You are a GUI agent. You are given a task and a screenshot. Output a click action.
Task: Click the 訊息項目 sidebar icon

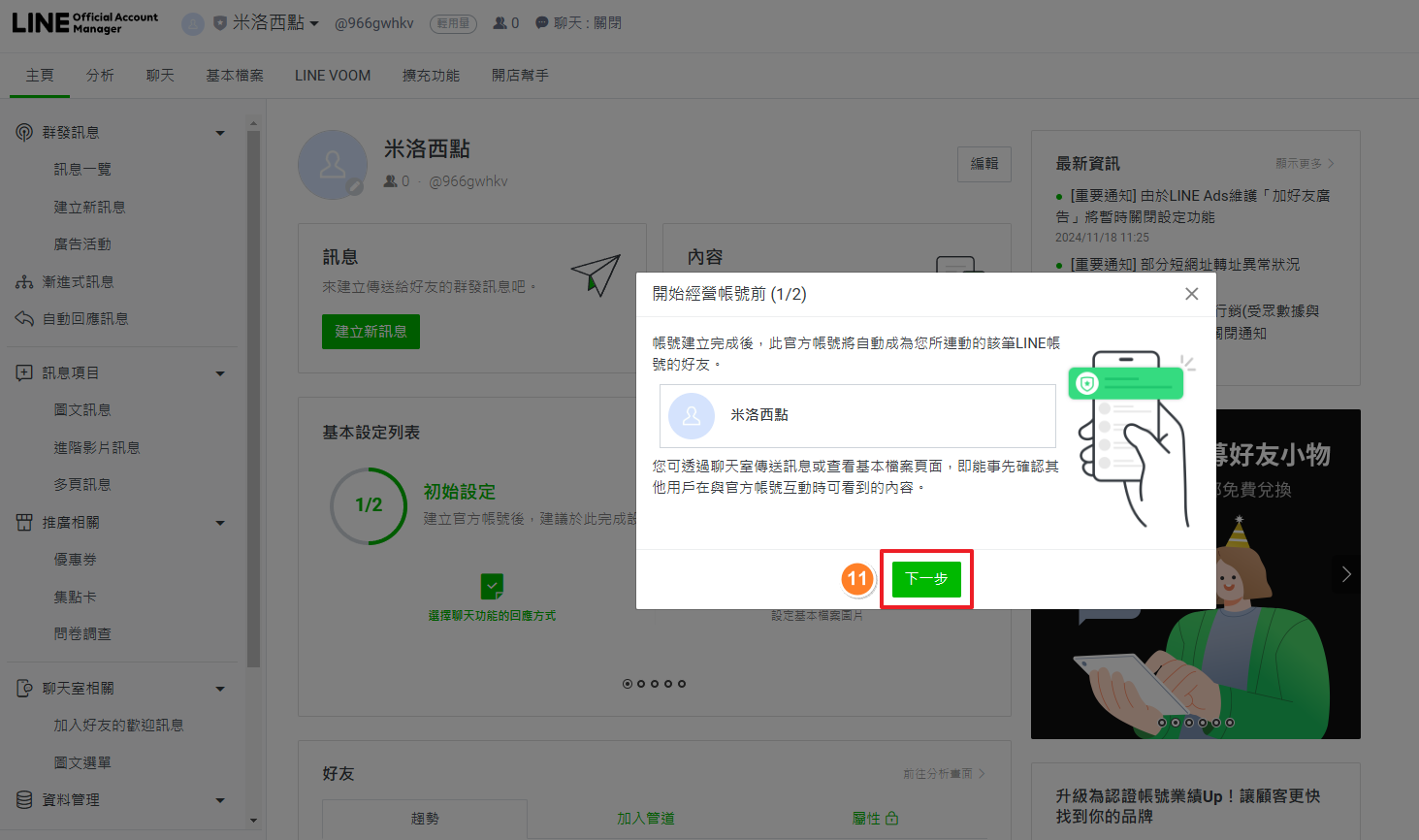pos(24,373)
